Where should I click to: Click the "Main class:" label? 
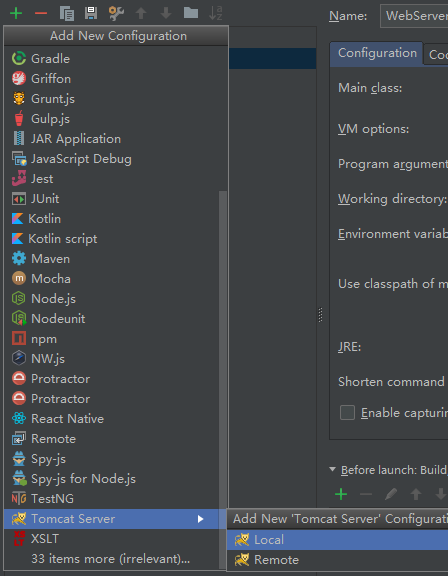coord(370,88)
